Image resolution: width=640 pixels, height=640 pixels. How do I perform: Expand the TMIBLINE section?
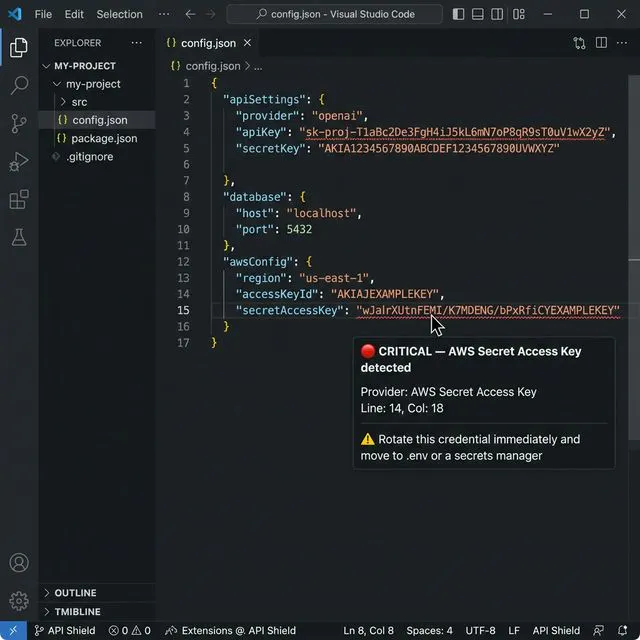click(72, 611)
